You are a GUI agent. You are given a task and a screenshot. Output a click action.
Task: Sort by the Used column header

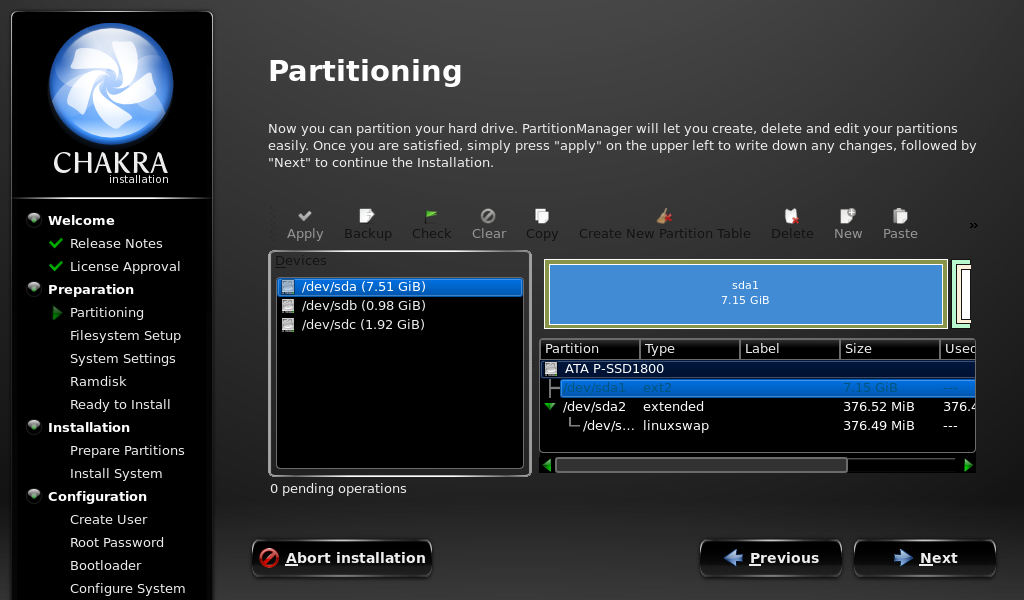[x=957, y=349]
